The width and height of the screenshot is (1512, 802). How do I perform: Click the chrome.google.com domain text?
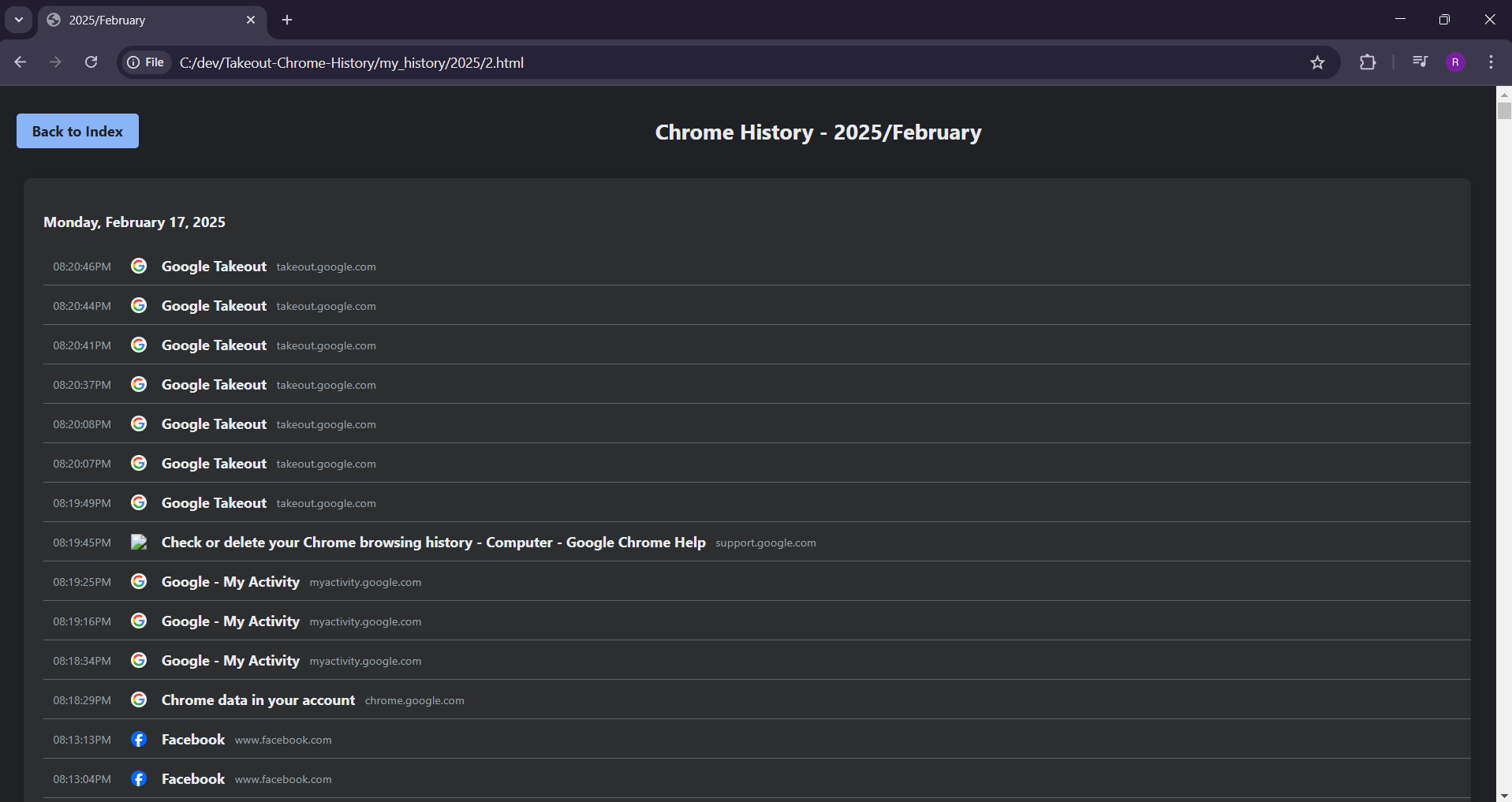415,701
